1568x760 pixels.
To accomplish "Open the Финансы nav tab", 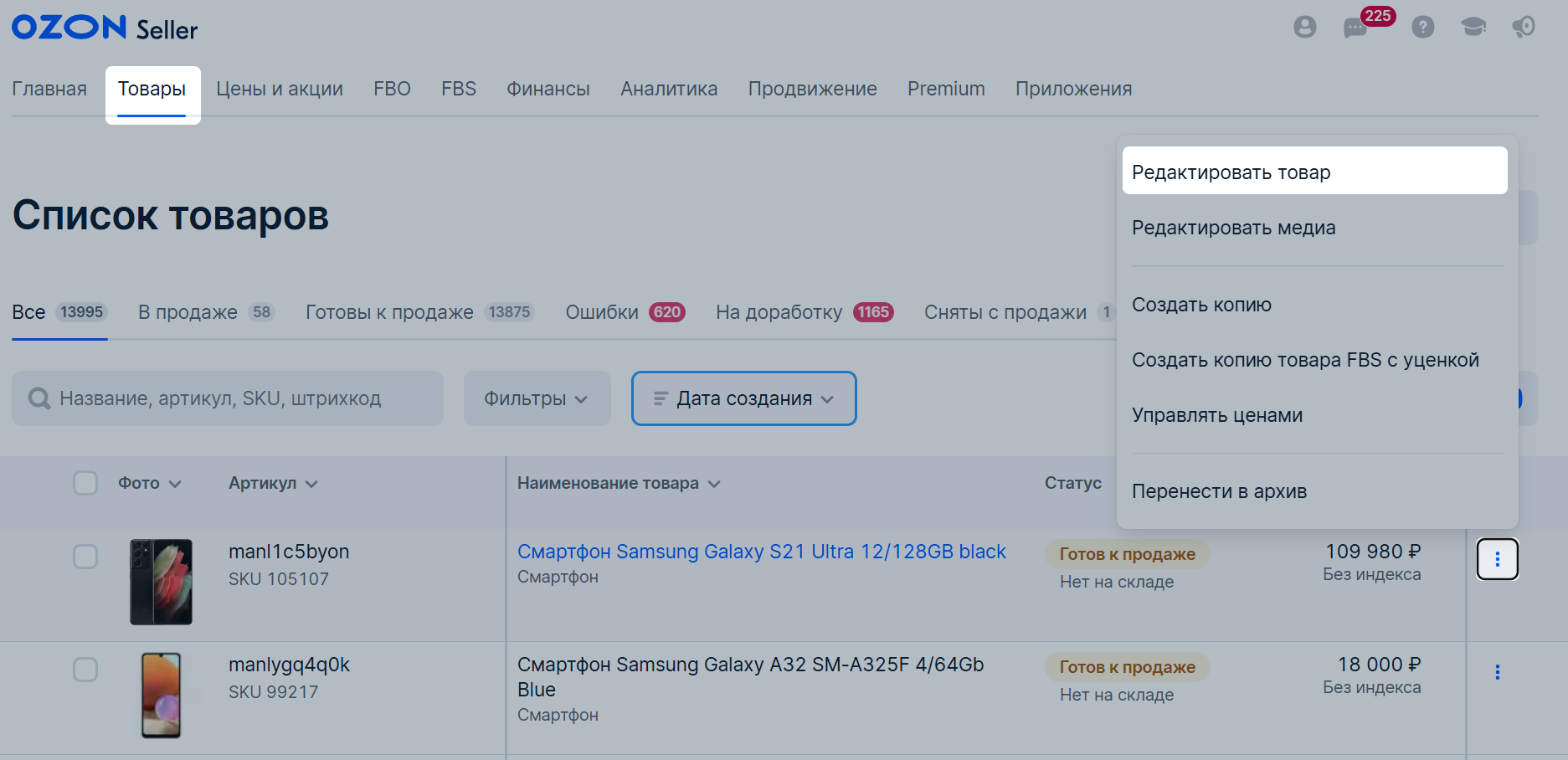I will click(548, 89).
